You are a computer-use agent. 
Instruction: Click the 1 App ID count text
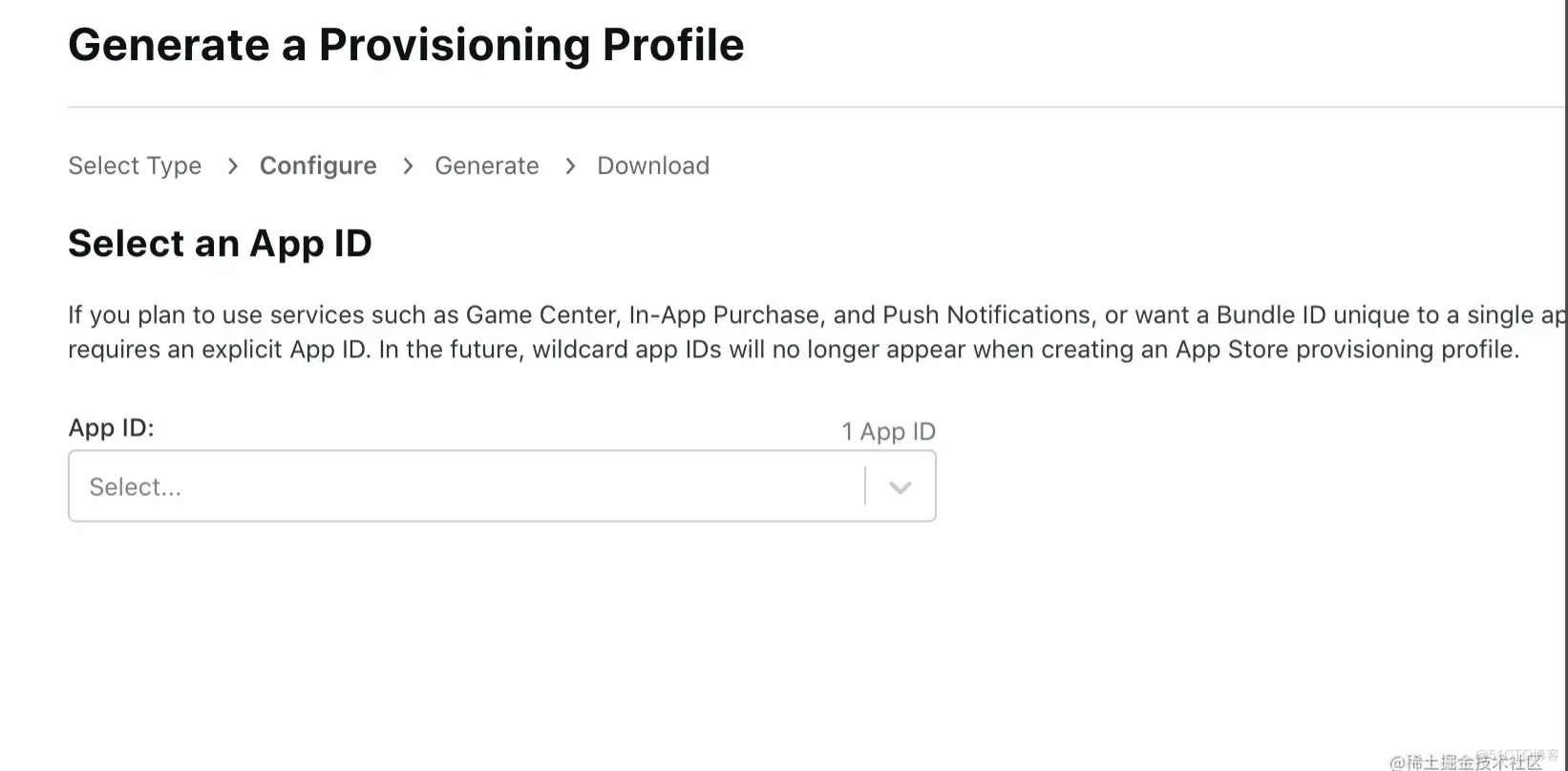pyautogui.click(x=888, y=432)
